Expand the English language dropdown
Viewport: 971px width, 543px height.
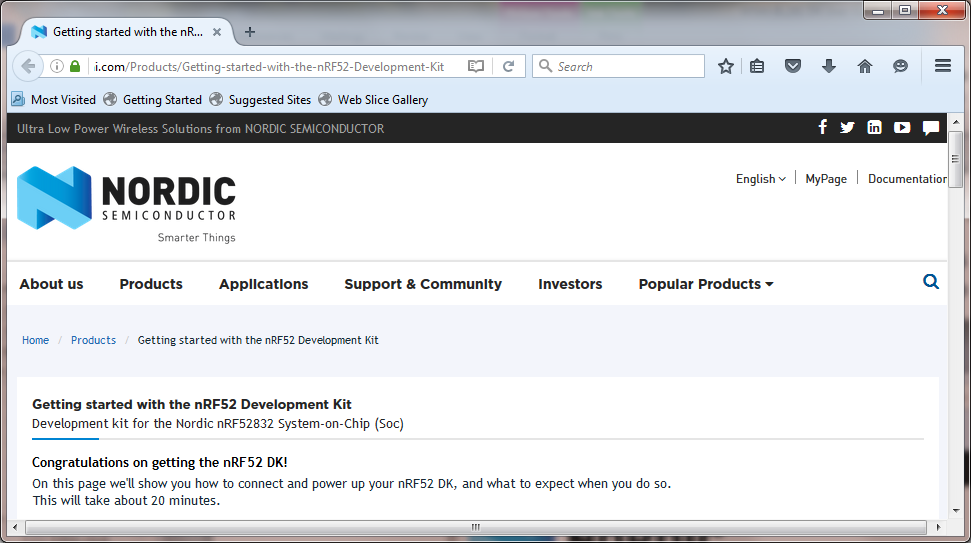pyautogui.click(x=760, y=179)
